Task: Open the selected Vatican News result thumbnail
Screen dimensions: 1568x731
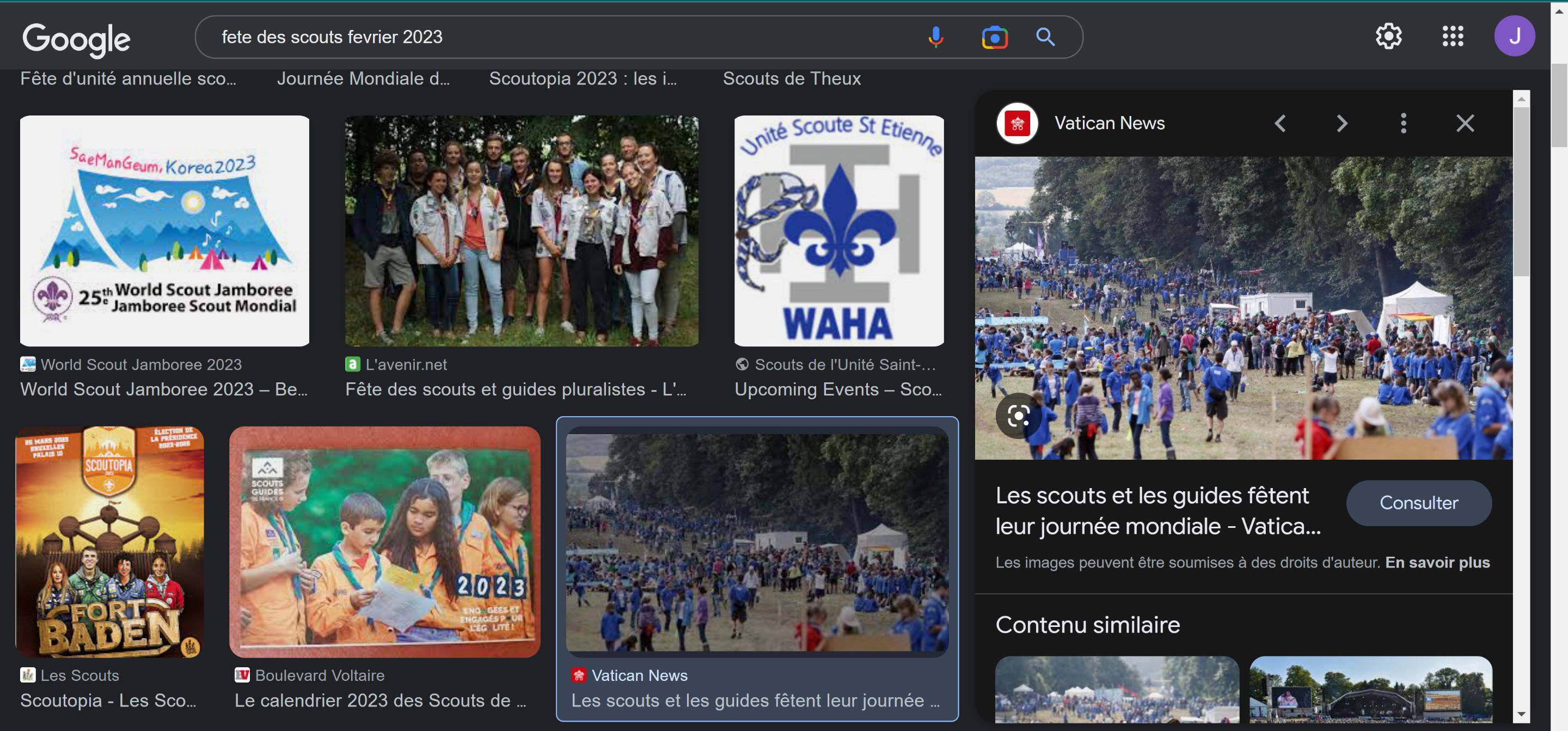Action: [757, 543]
